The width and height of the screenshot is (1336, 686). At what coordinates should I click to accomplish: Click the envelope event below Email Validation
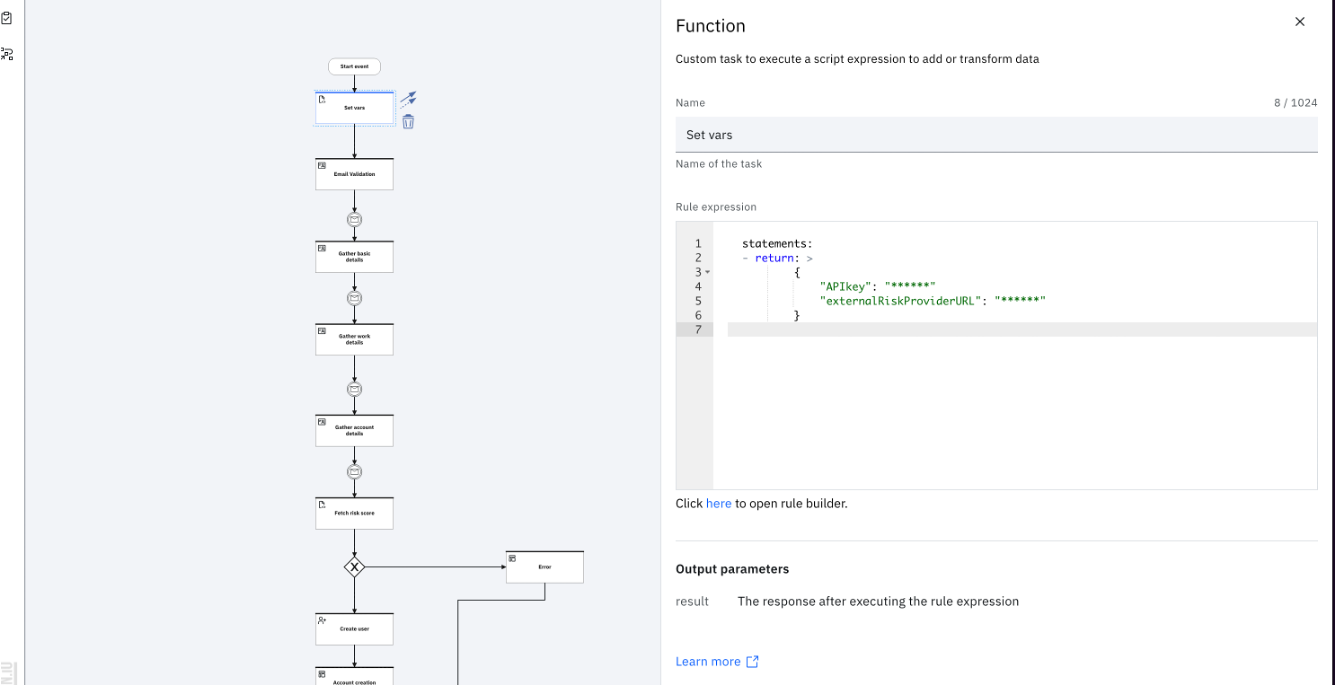[354, 220]
